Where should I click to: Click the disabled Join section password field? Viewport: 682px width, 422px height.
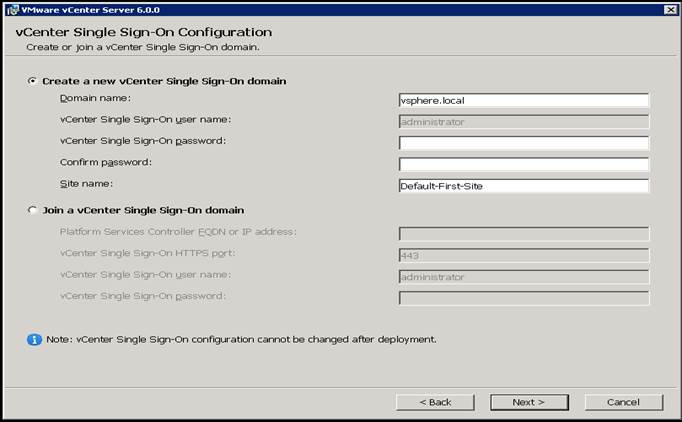[x=524, y=298]
